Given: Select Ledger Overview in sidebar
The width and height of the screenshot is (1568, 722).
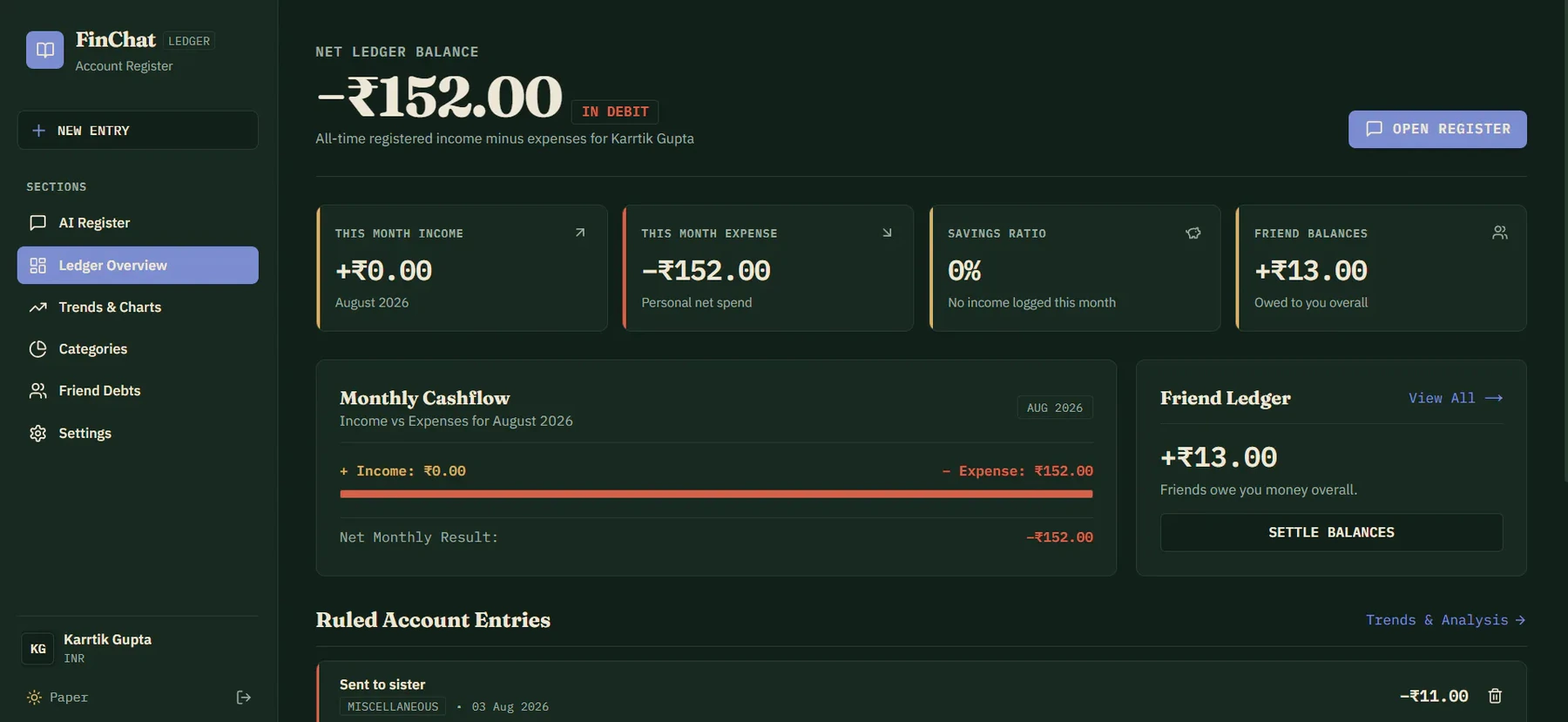Looking at the screenshot, I should coord(138,266).
